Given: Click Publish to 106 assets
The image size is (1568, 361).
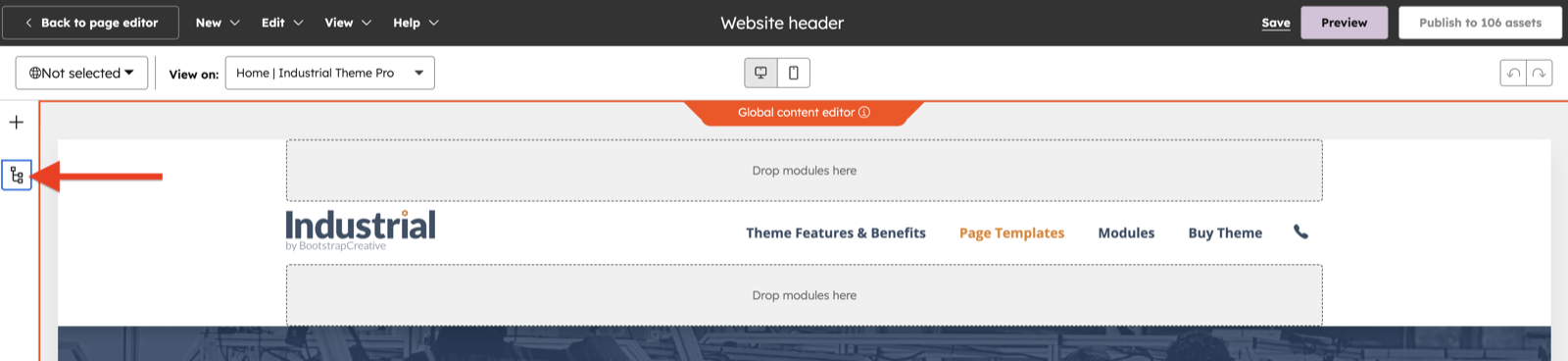Looking at the screenshot, I should 1480,23.
